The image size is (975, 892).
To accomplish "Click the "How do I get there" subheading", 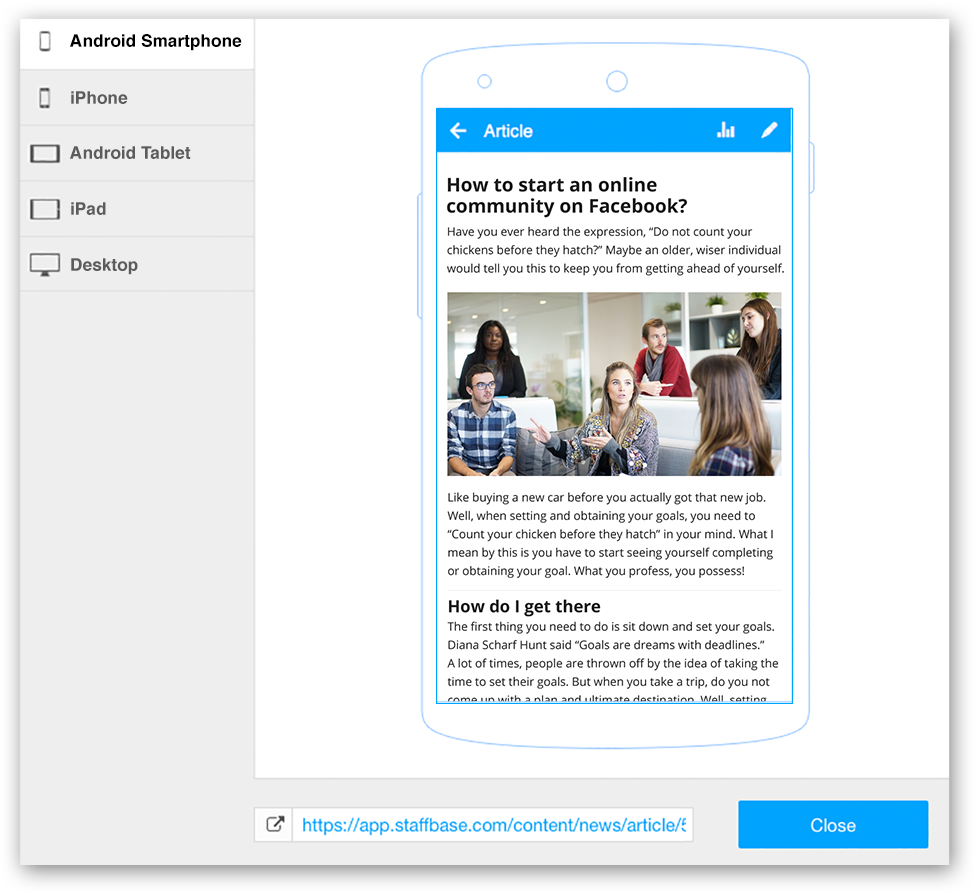I will point(524,606).
